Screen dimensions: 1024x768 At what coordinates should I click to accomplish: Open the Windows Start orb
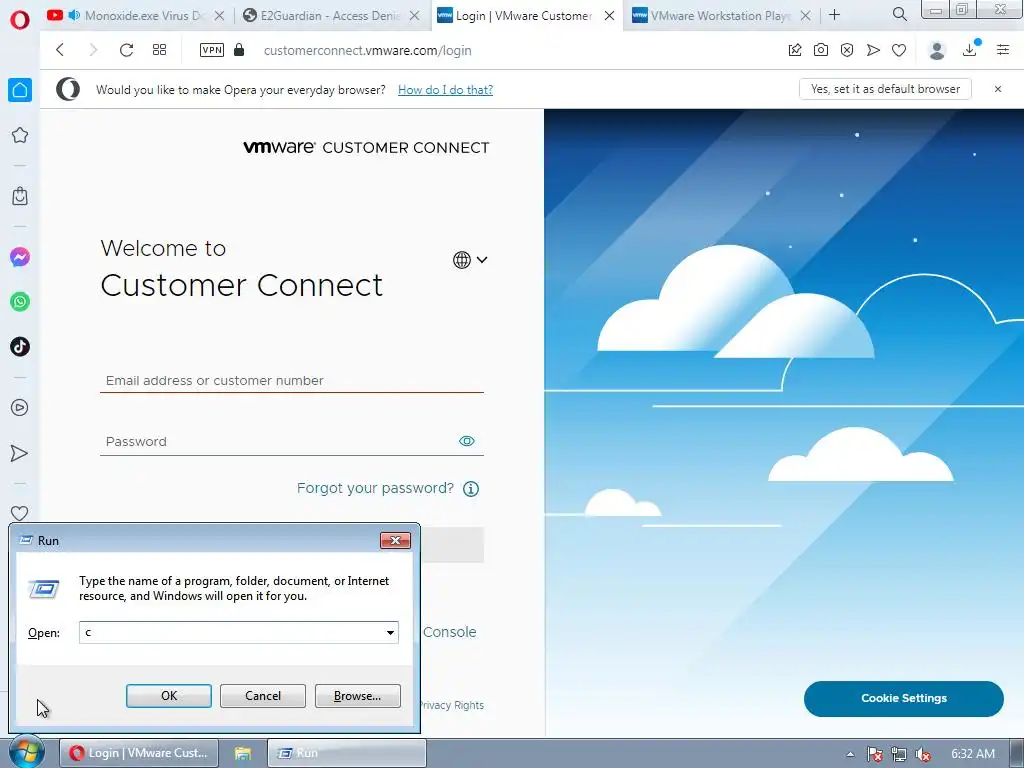[26, 752]
